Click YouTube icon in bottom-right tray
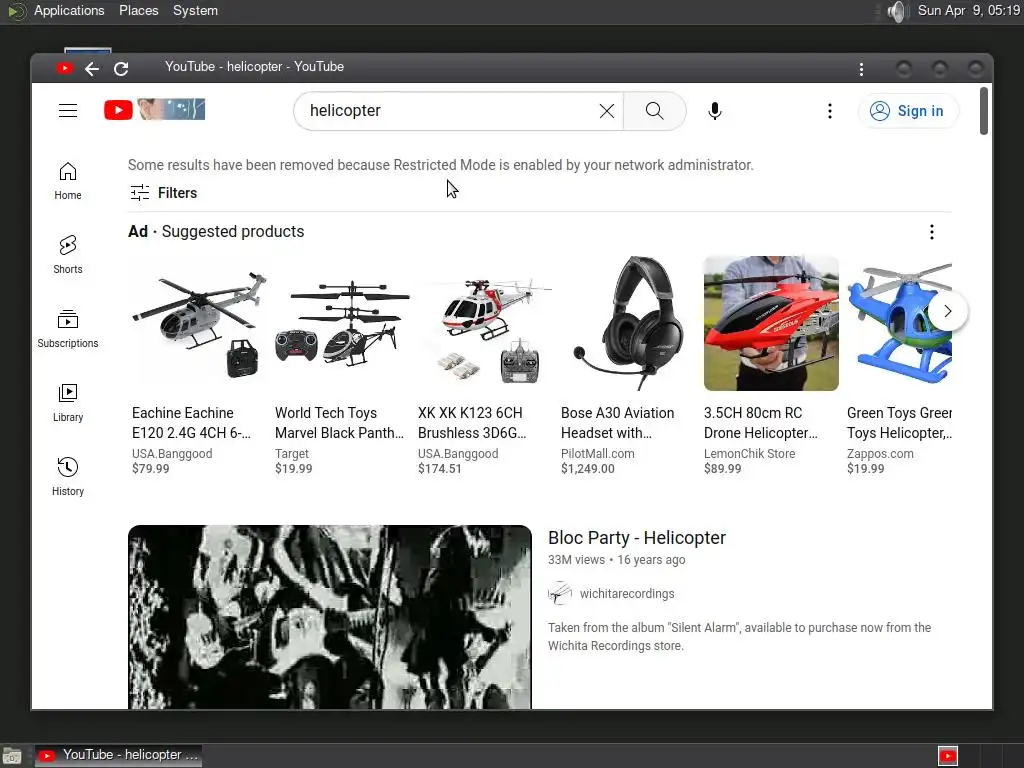 click(x=948, y=756)
